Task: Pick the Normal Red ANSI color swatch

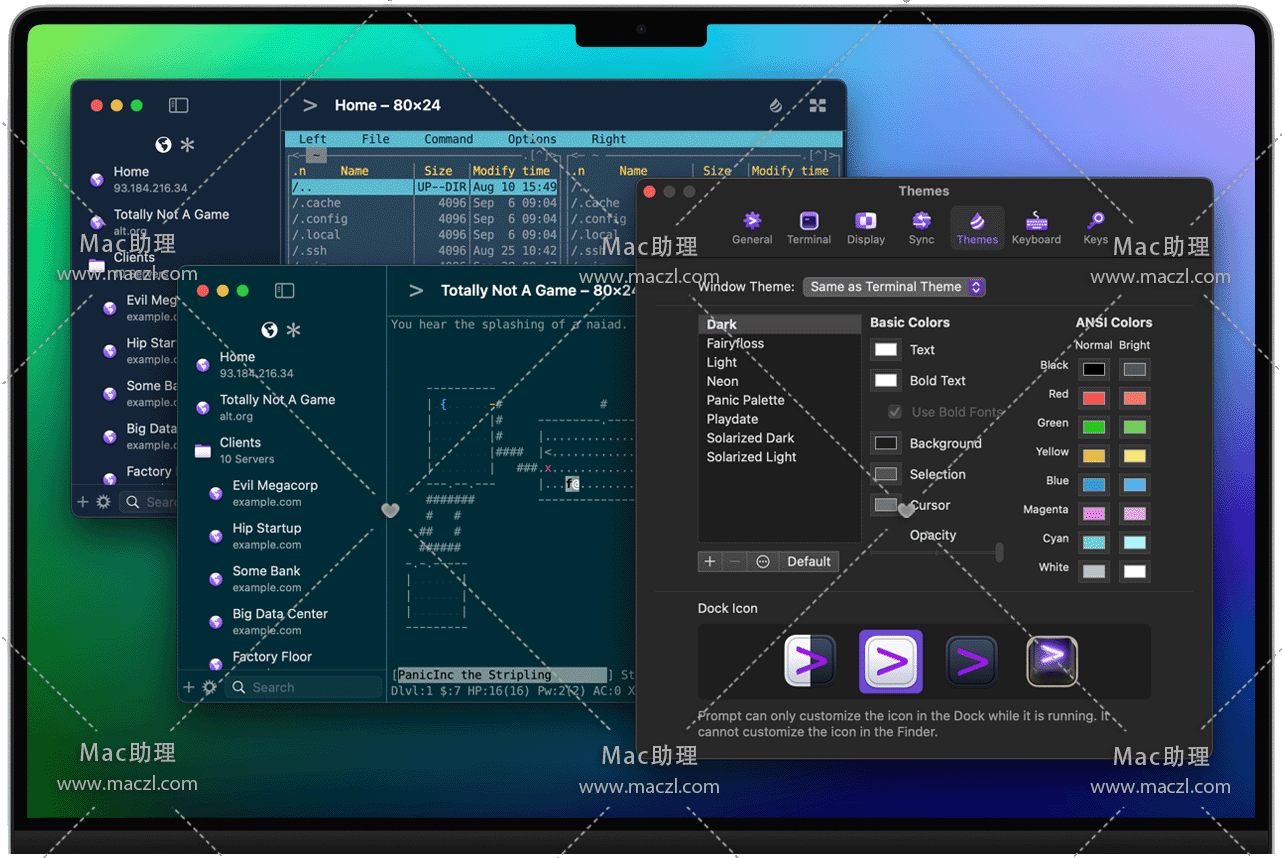Action: click(x=1094, y=398)
